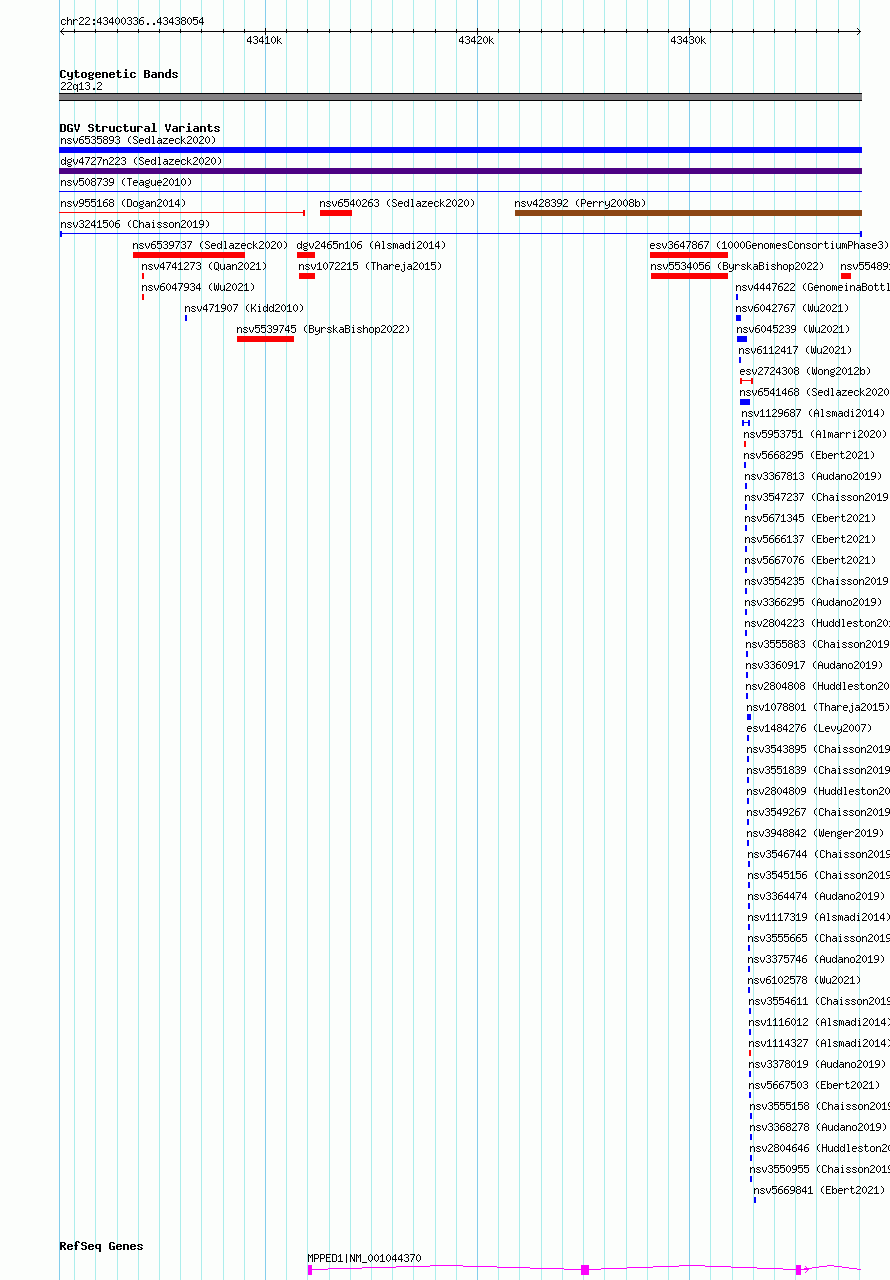890x1280 pixels.
Task: Click nsv5669841 (Ebert2021) label
Action: 819,1190
